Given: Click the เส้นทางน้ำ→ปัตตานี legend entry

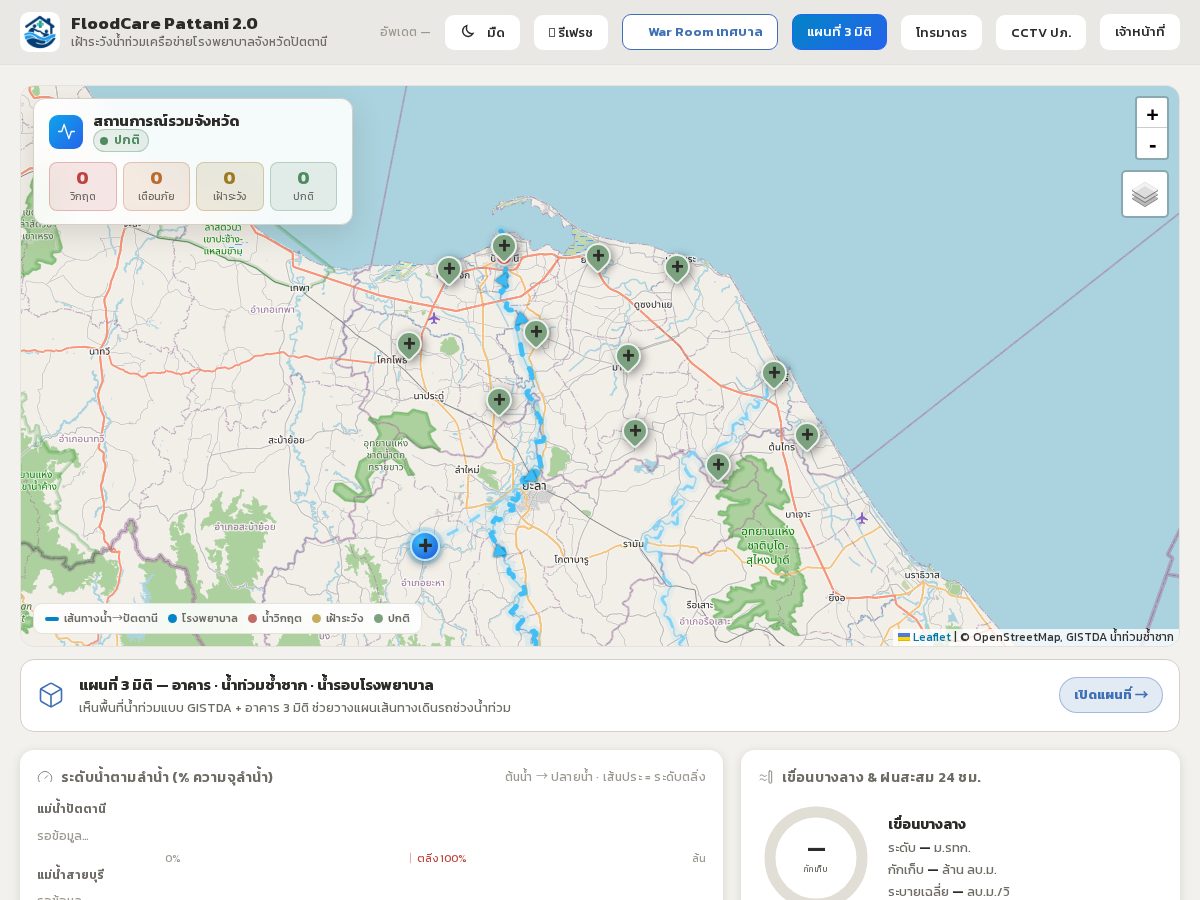Looking at the screenshot, I should click(x=102, y=618).
